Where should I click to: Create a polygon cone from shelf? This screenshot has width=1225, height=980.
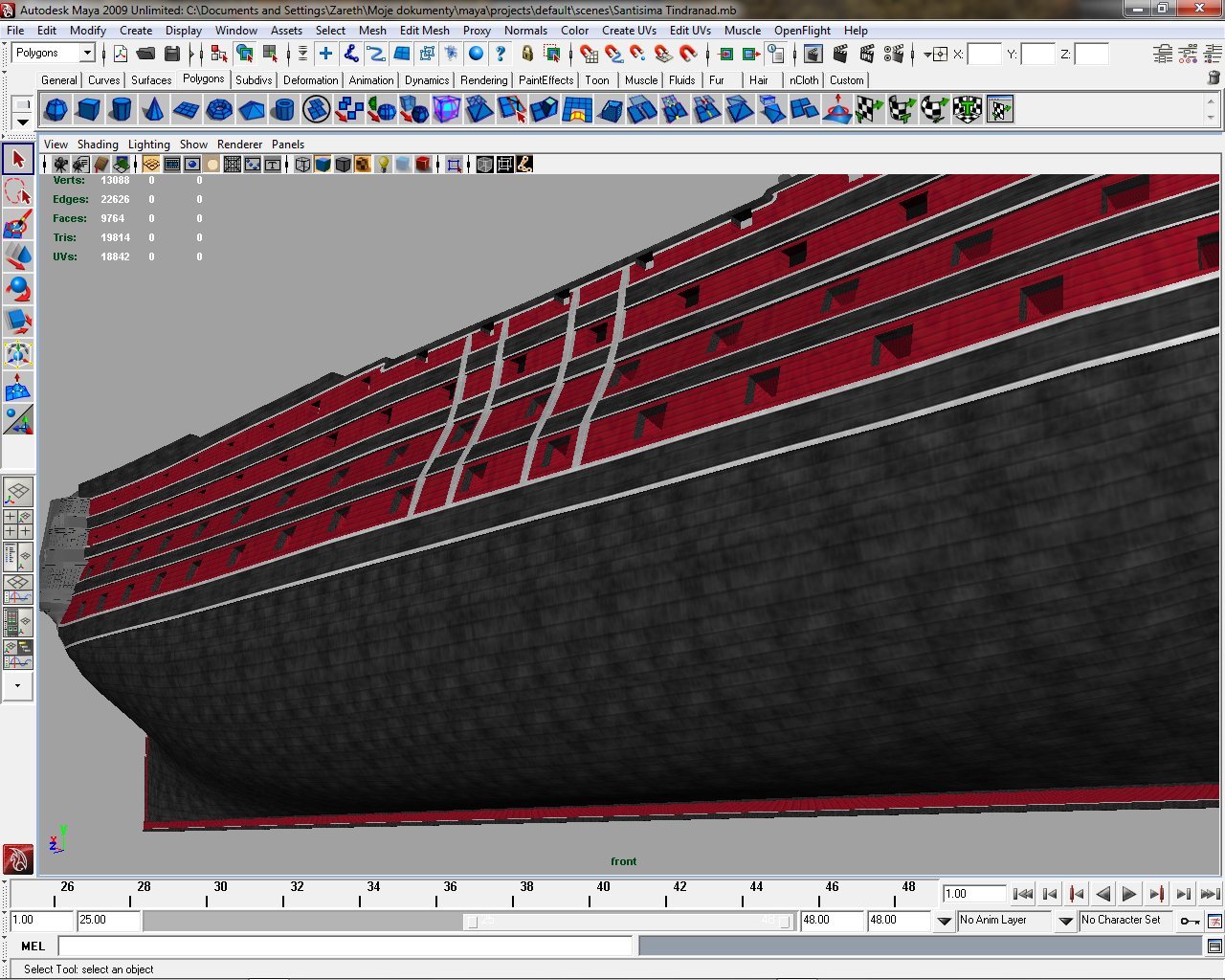153,109
